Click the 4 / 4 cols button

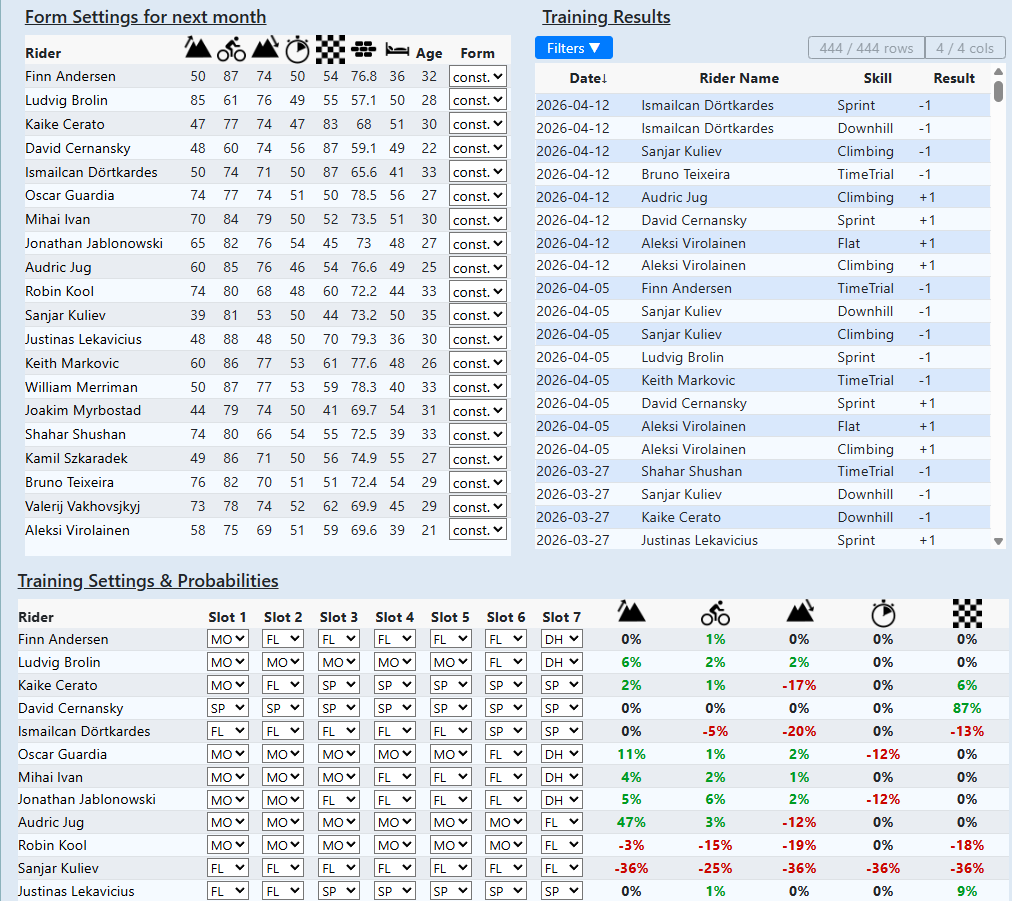[965, 48]
